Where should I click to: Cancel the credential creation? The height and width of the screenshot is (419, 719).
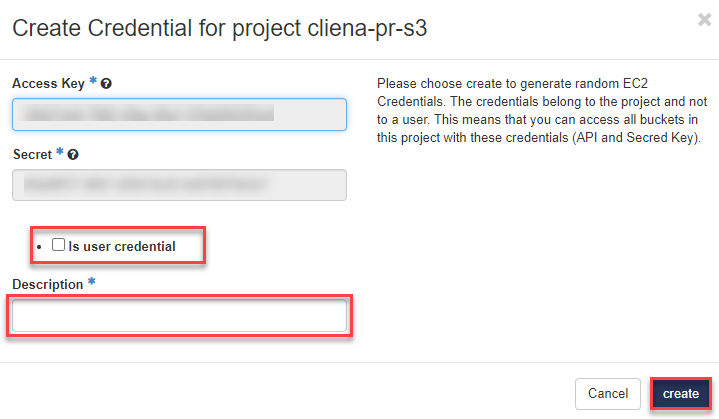pos(608,394)
